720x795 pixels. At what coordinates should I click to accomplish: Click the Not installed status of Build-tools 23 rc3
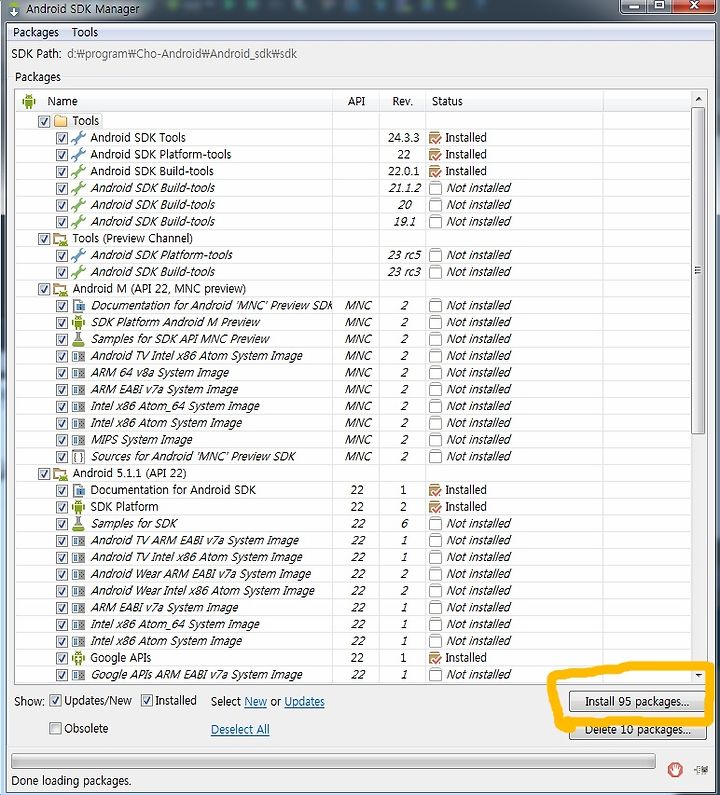(478, 272)
